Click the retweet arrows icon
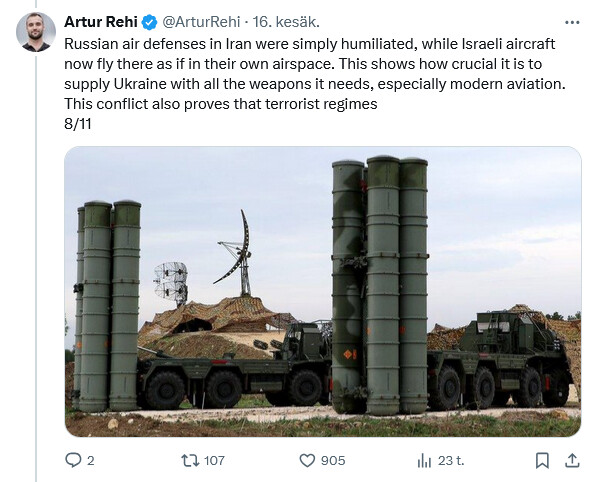598x482 pixels. [x=190, y=461]
